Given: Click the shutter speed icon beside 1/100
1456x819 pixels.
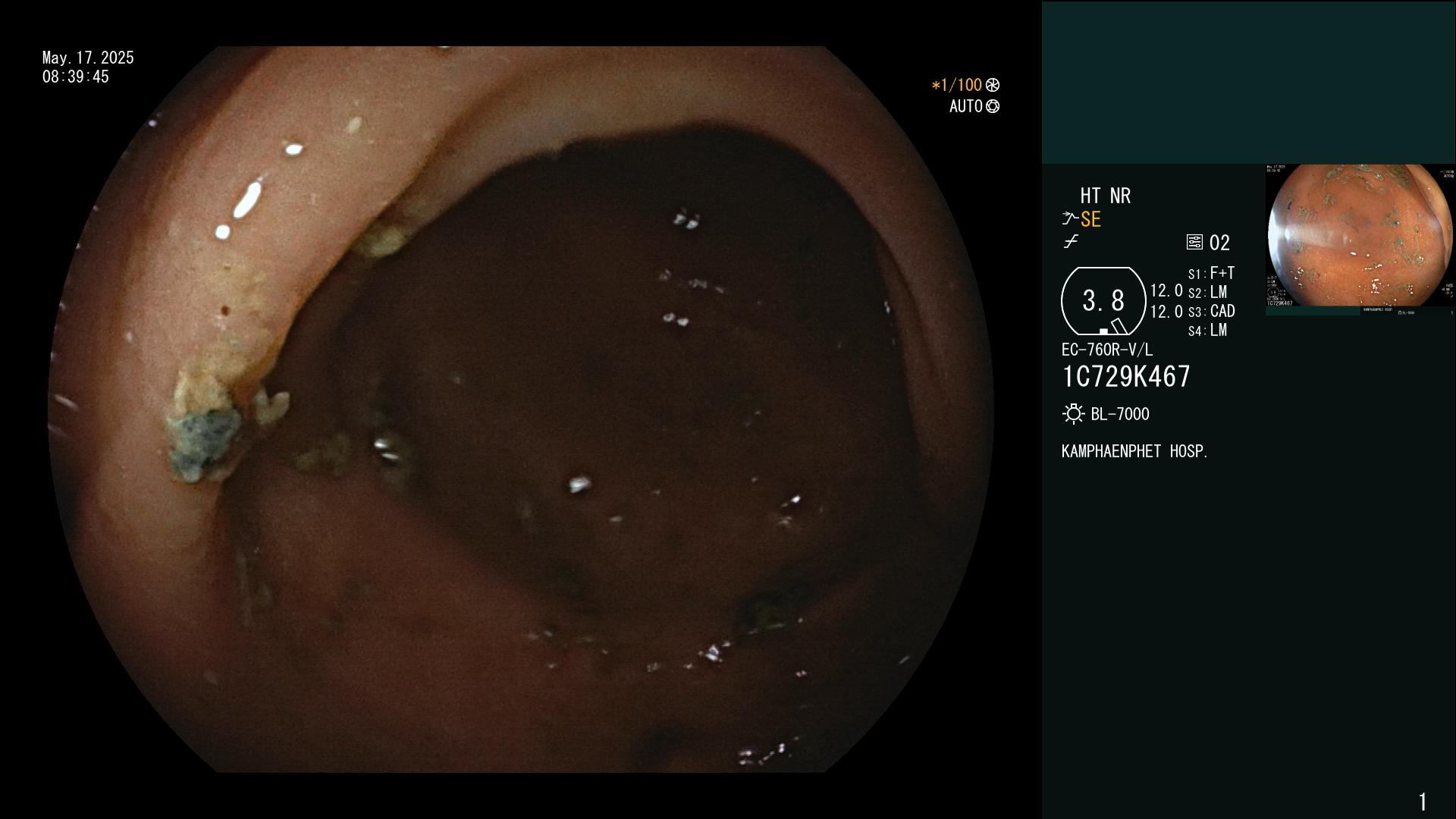Looking at the screenshot, I should 993,85.
